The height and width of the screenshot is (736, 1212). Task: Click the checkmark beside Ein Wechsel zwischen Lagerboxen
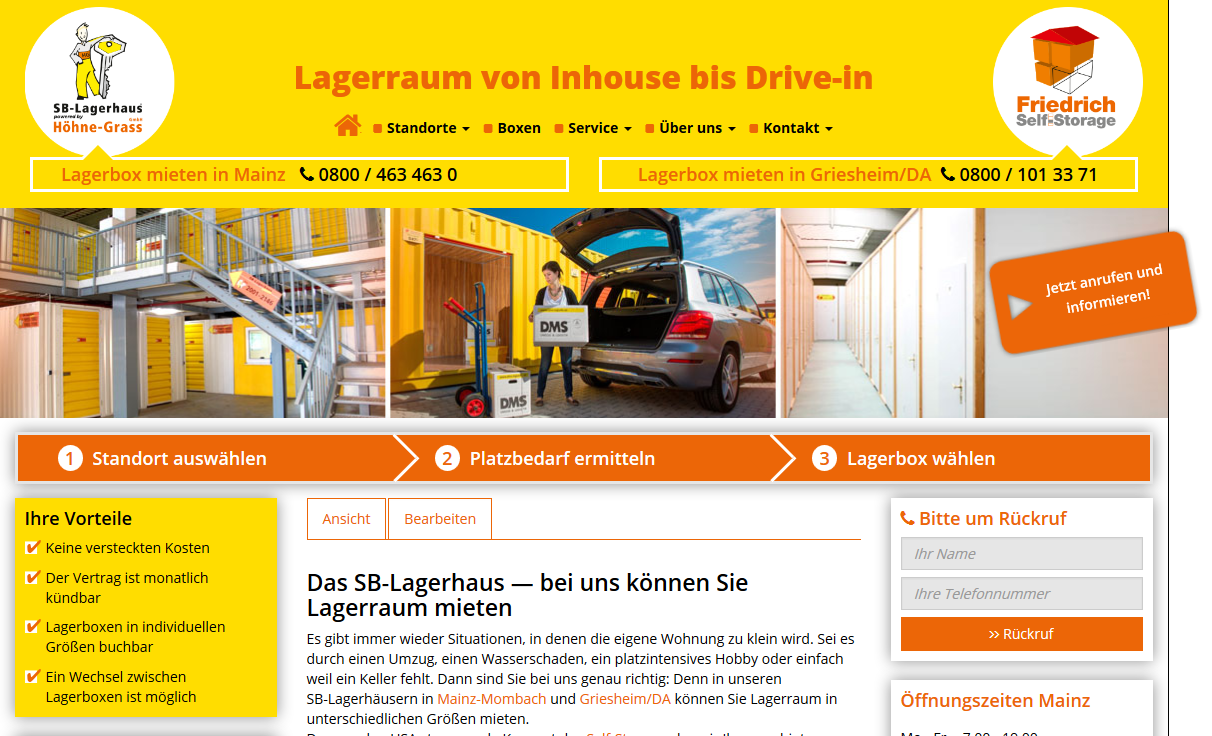(33, 676)
